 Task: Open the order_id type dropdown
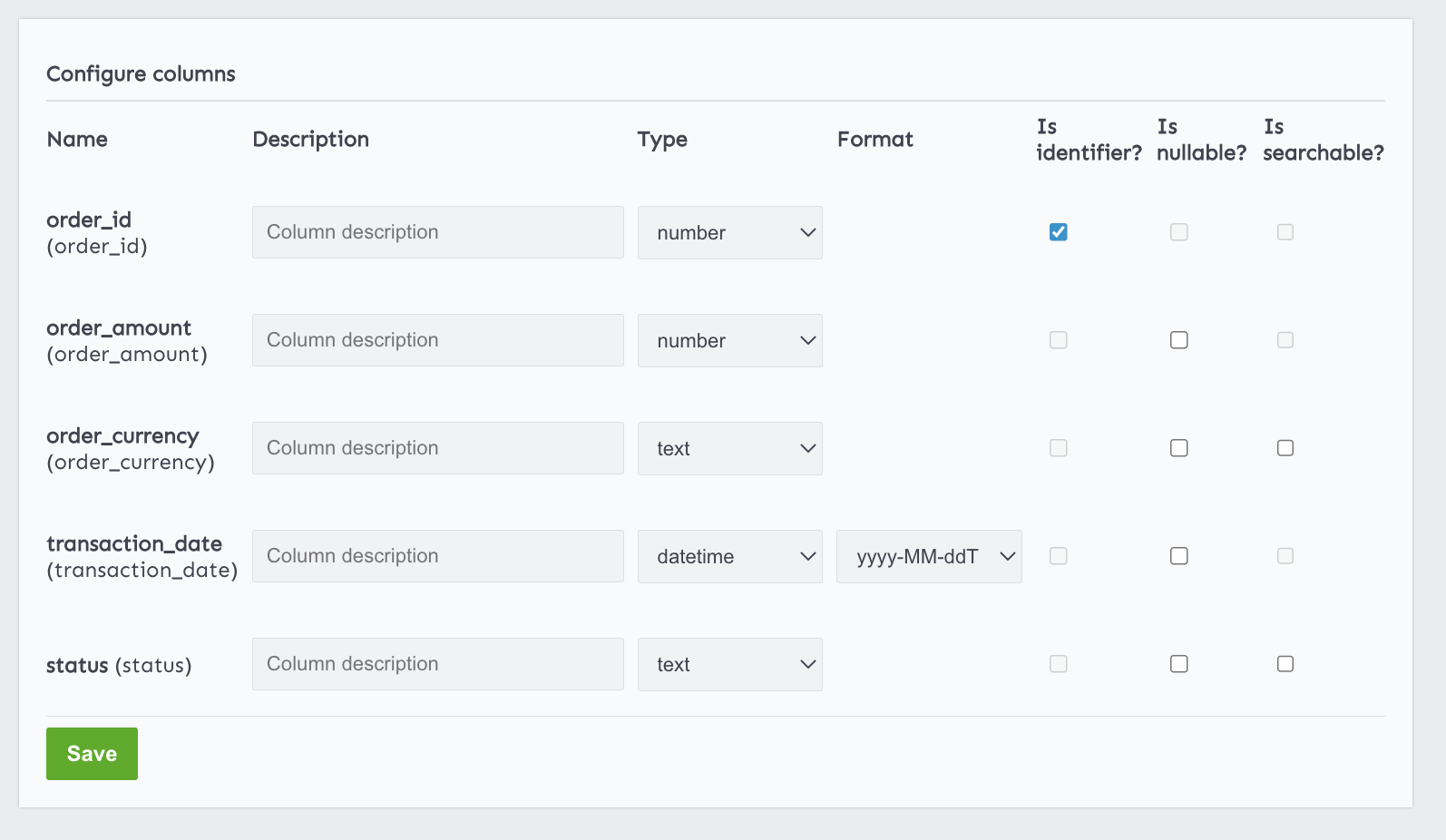(729, 233)
